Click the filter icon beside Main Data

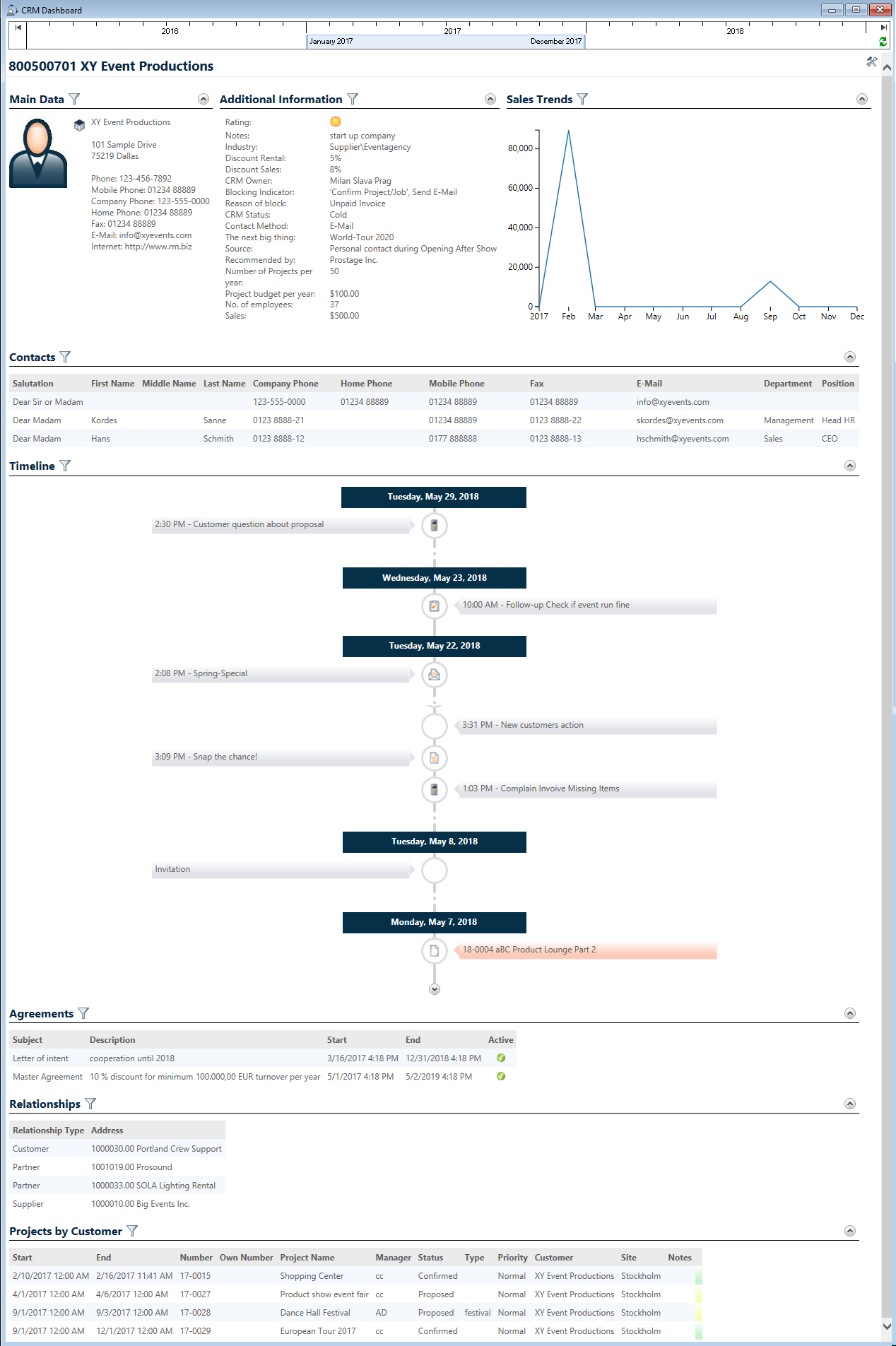(x=74, y=100)
